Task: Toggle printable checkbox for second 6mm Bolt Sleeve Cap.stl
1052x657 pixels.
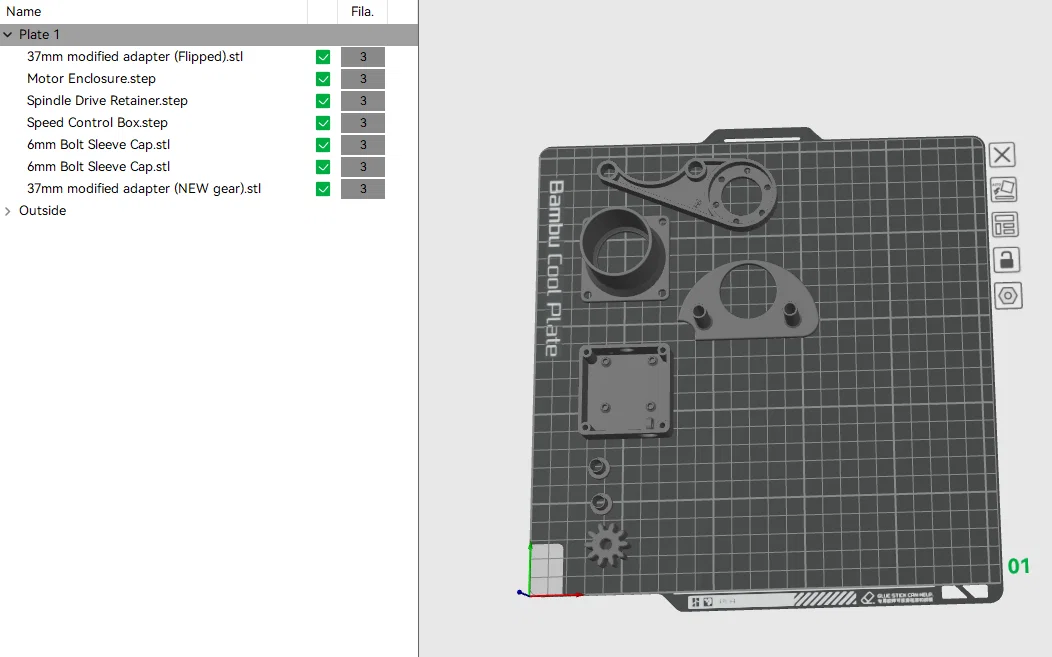Action: [323, 167]
